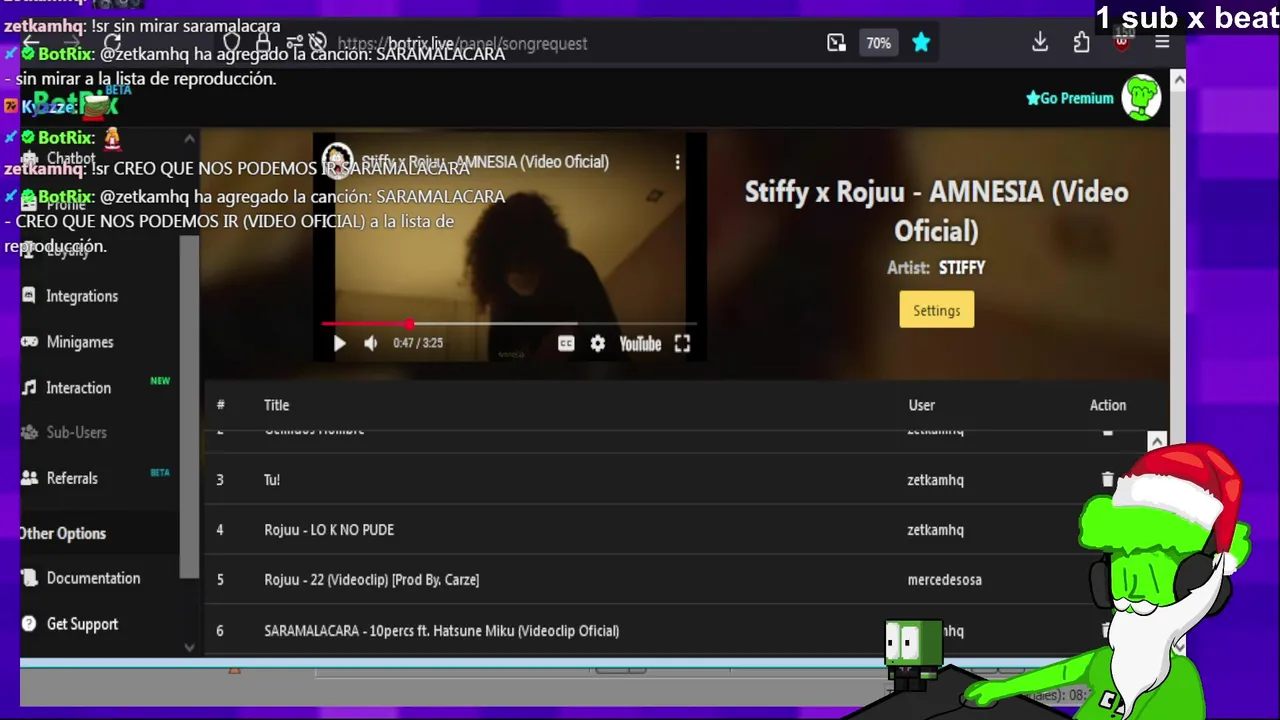
Task: Click the video thumbnail of AMNESIA
Action: coord(510,245)
